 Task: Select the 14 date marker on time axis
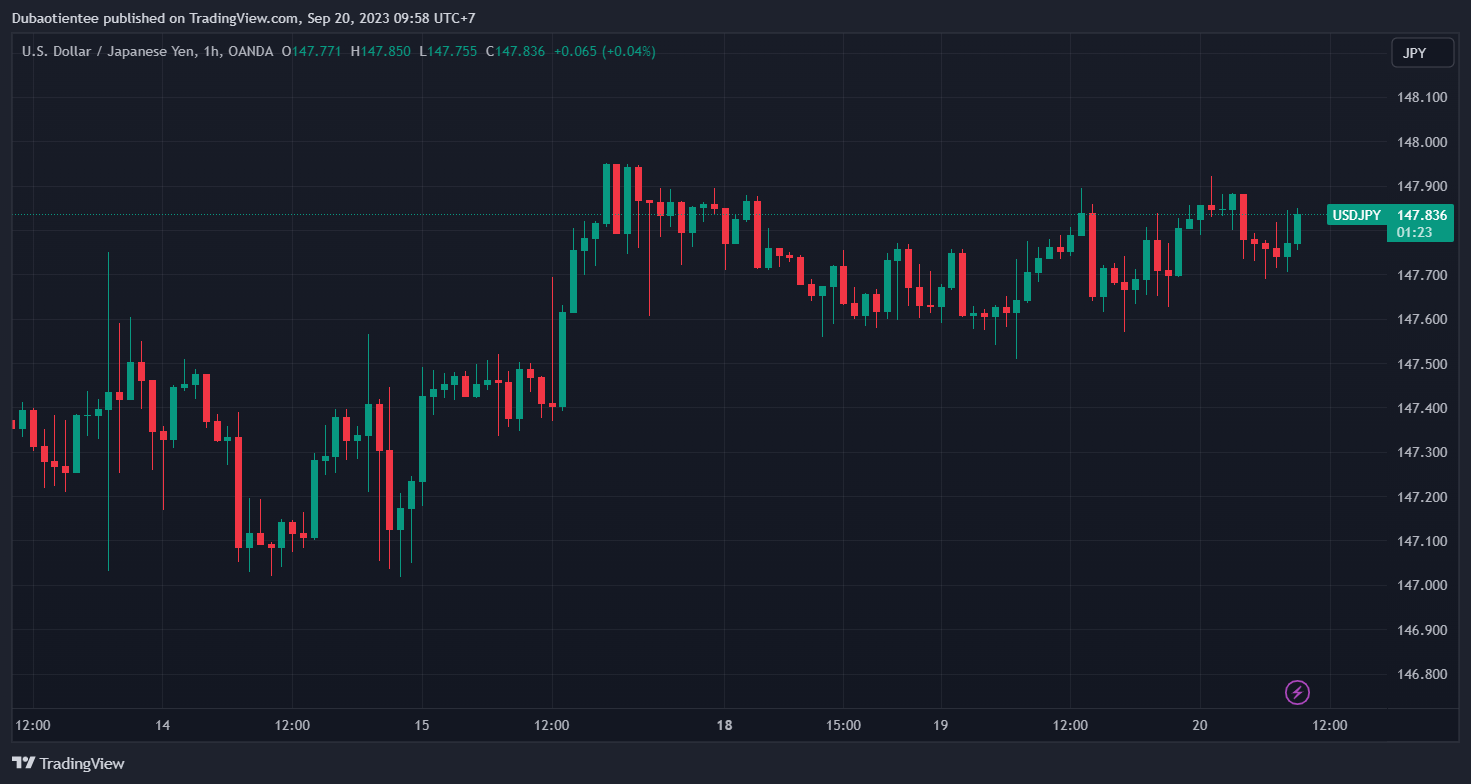pos(163,725)
